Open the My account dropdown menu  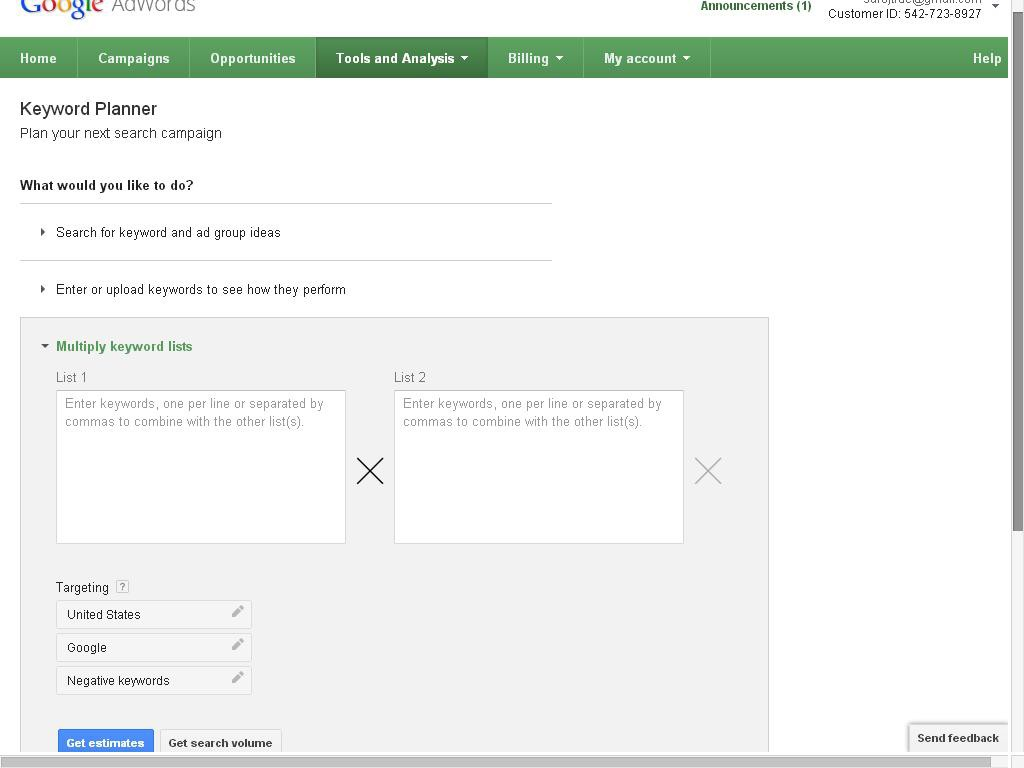646,58
